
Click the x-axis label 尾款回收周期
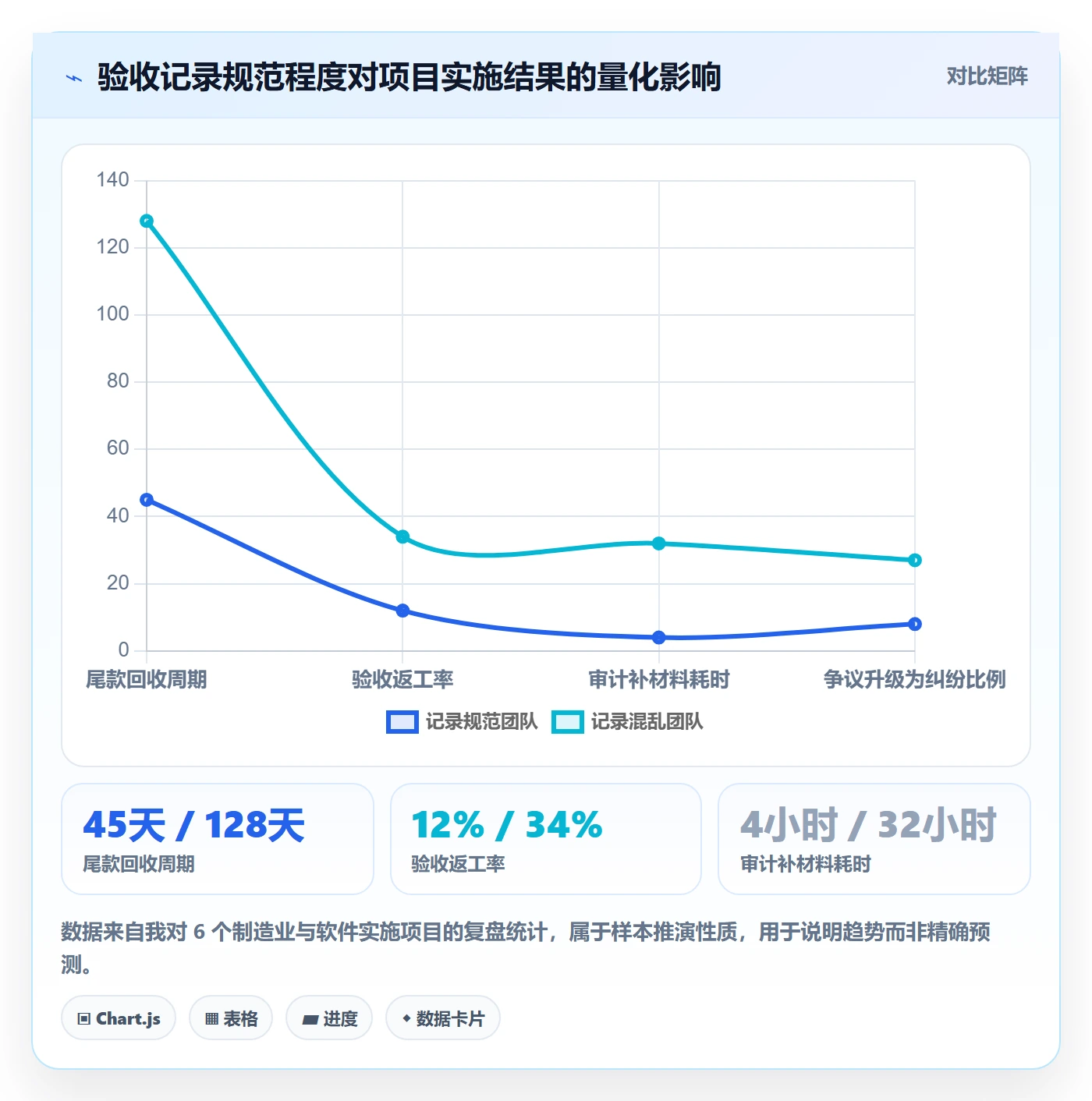[x=147, y=680]
